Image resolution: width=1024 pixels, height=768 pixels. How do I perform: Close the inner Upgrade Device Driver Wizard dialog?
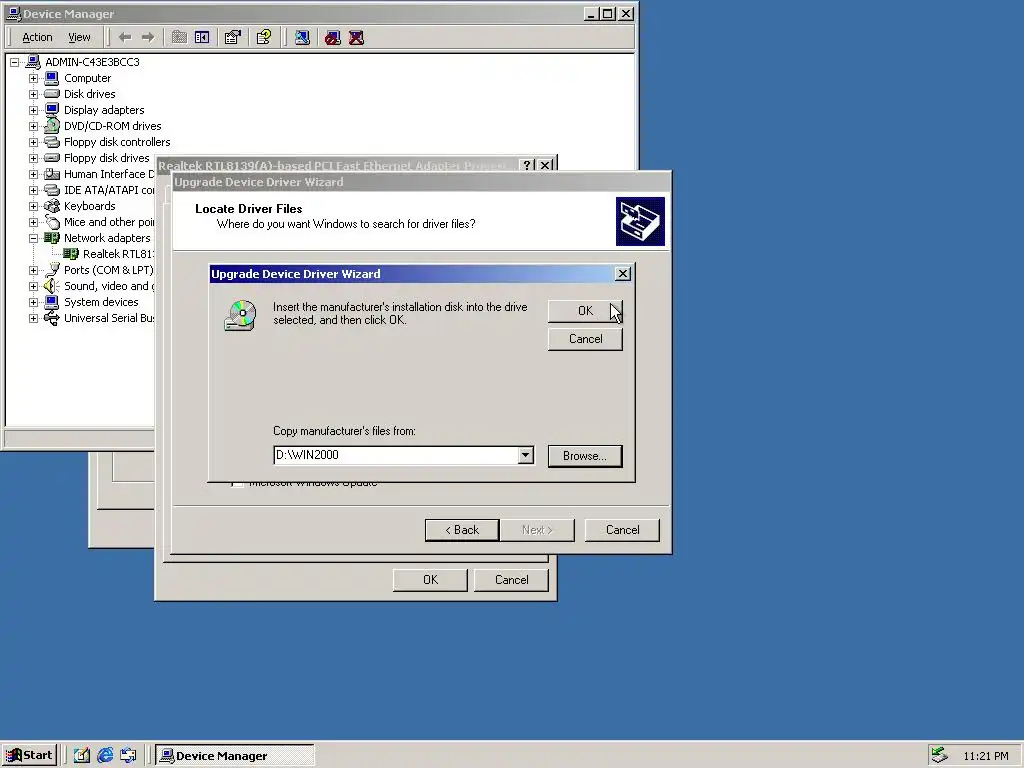(623, 274)
